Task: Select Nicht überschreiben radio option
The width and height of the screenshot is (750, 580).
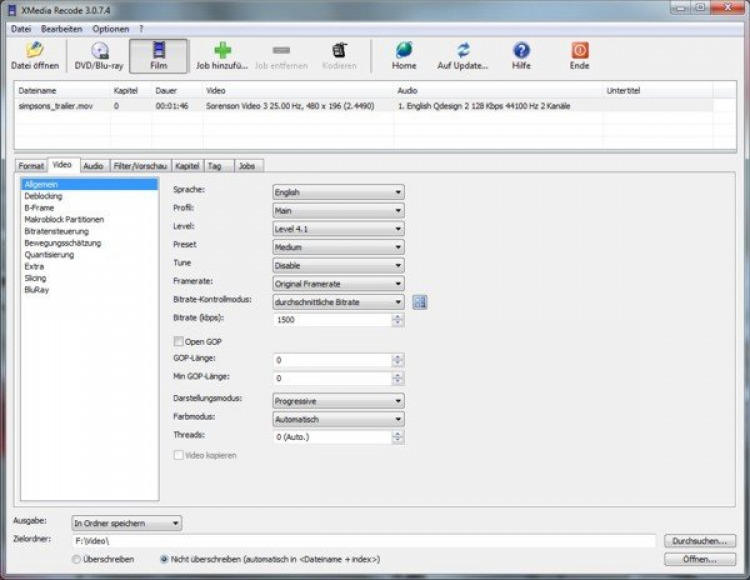Action: pos(164,559)
